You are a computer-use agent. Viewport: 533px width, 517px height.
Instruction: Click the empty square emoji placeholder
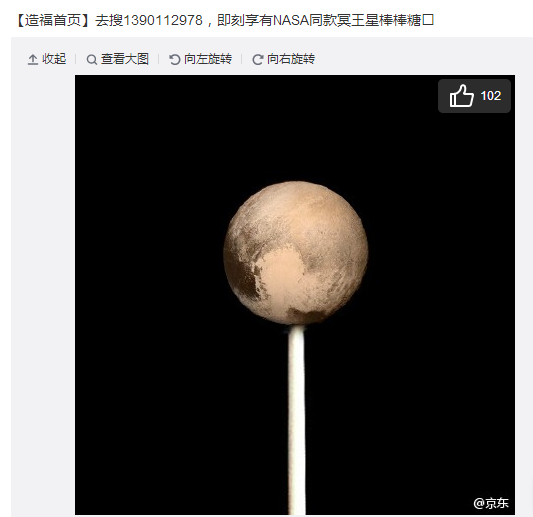pyautogui.click(x=428, y=20)
